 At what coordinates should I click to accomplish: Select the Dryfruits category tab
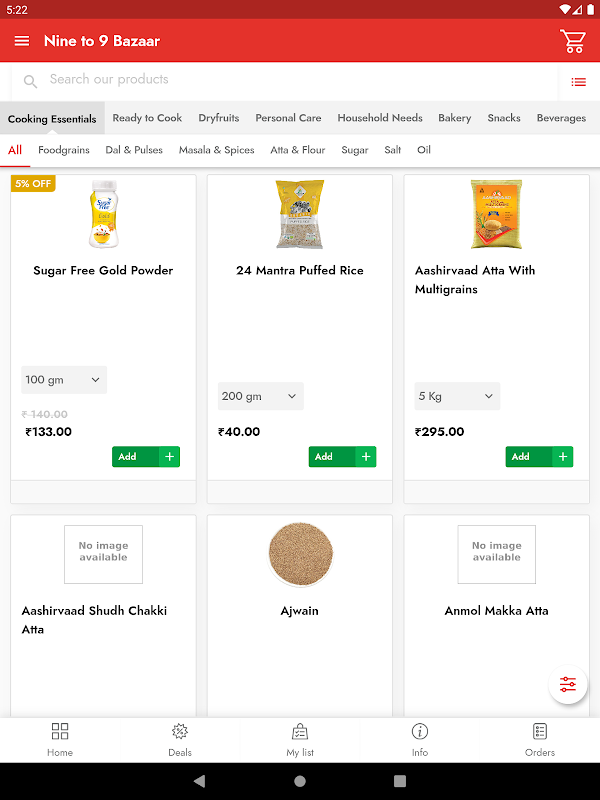[x=219, y=118]
